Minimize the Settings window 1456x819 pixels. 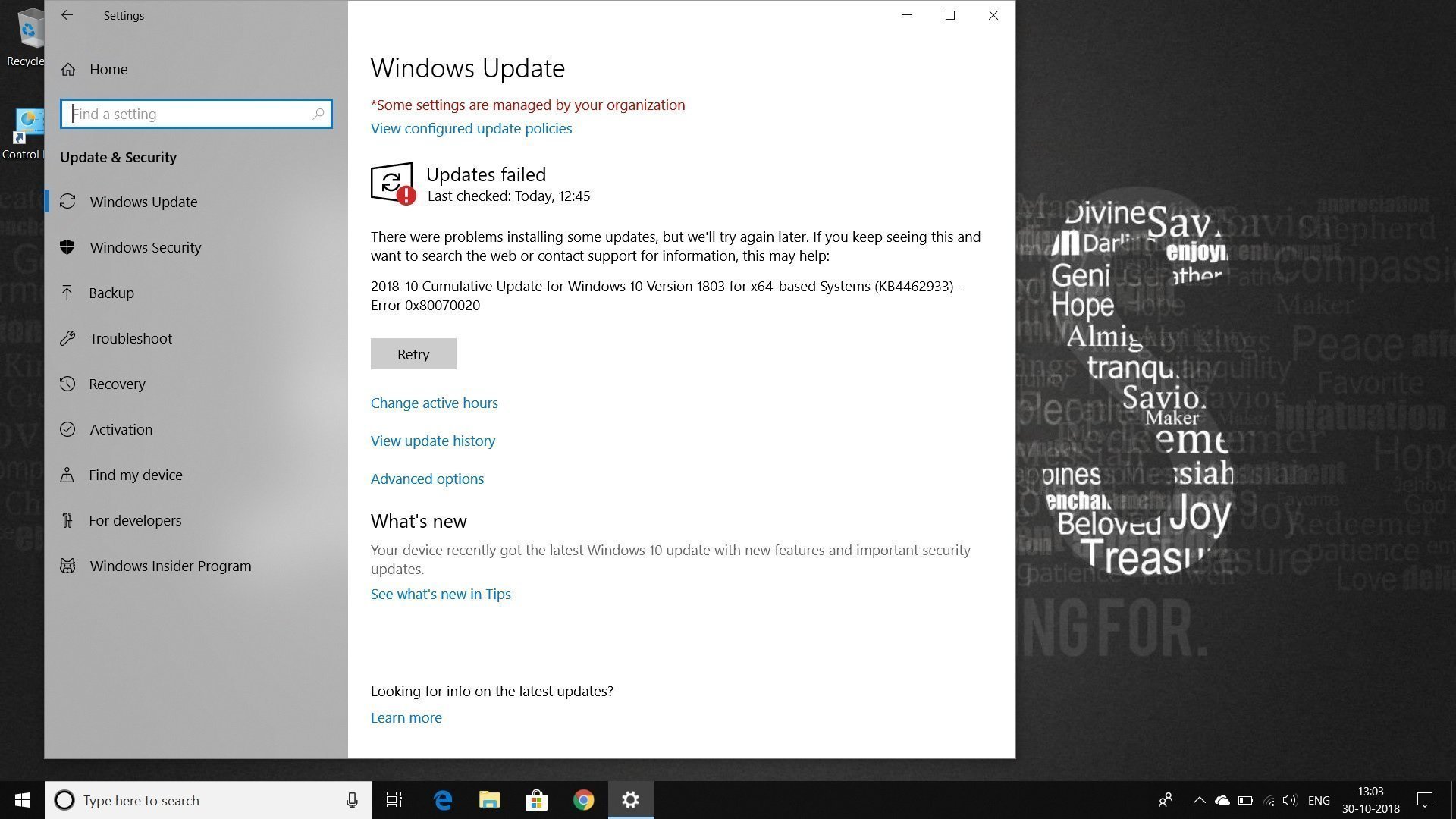906,15
